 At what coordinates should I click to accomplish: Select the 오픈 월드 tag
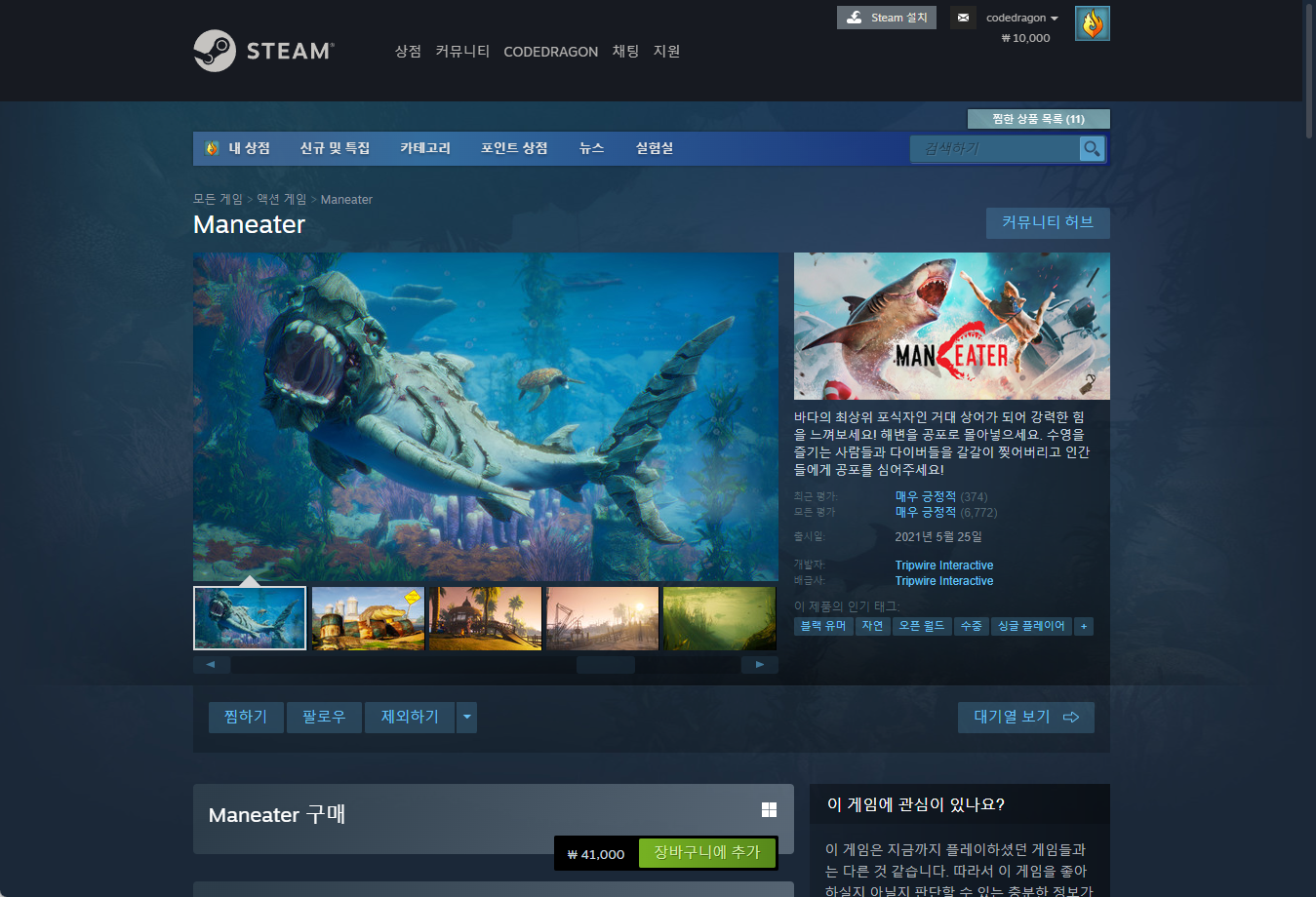(x=922, y=626)
